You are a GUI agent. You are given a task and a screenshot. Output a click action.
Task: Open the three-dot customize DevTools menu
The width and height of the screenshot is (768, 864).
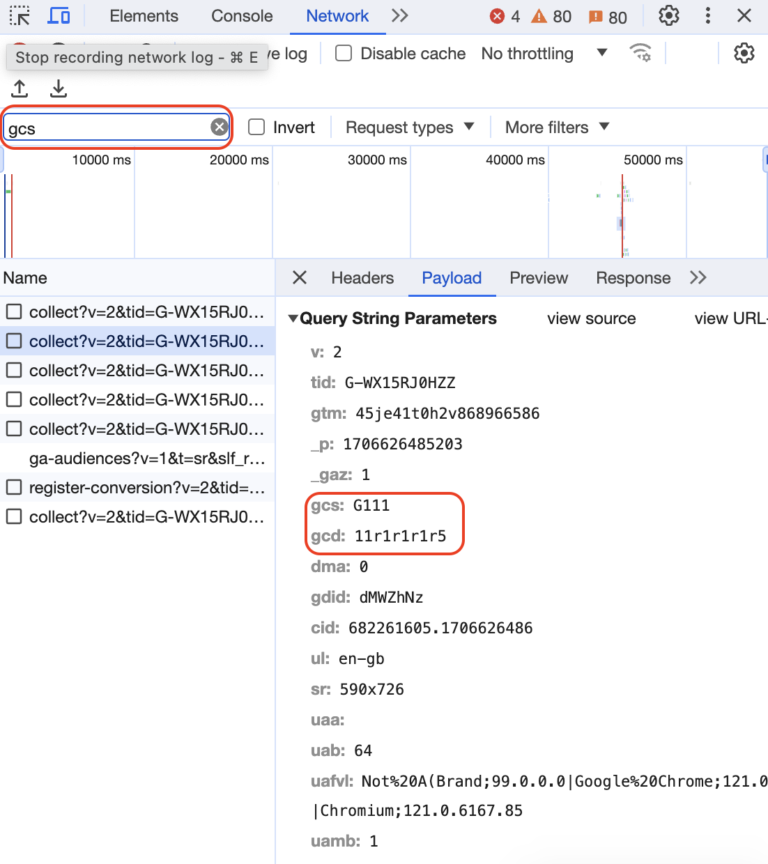(708, 16)
